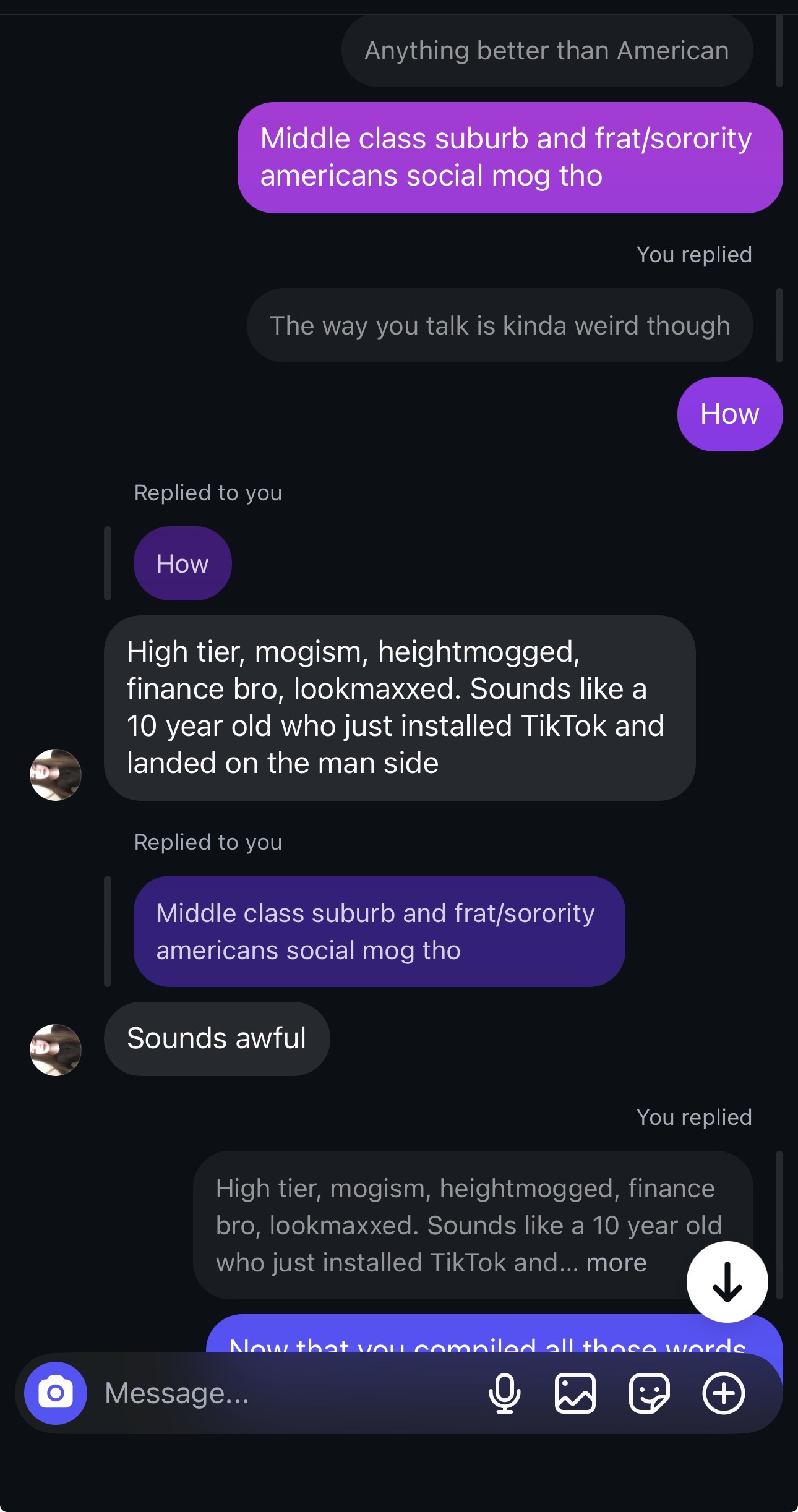The height and width of the screenshot is (1512, 798).
Task: Tap profile avatar beside 'Sounds awful'
Action: [x=56, y=1049]
